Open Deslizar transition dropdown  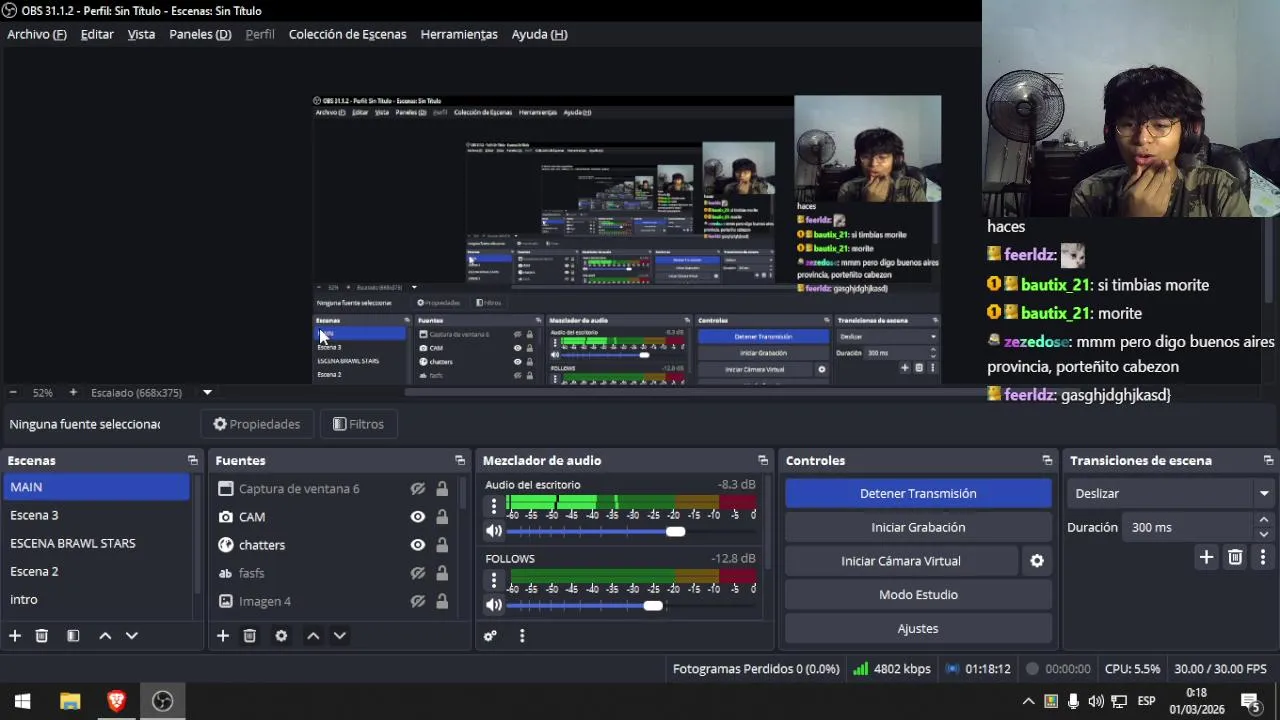coord(1171,493)
